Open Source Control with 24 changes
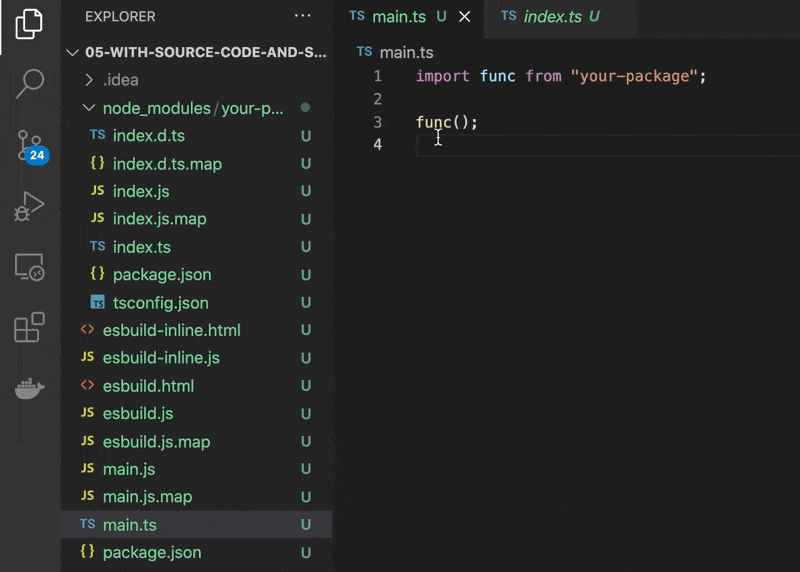 (x=31, y=146)
